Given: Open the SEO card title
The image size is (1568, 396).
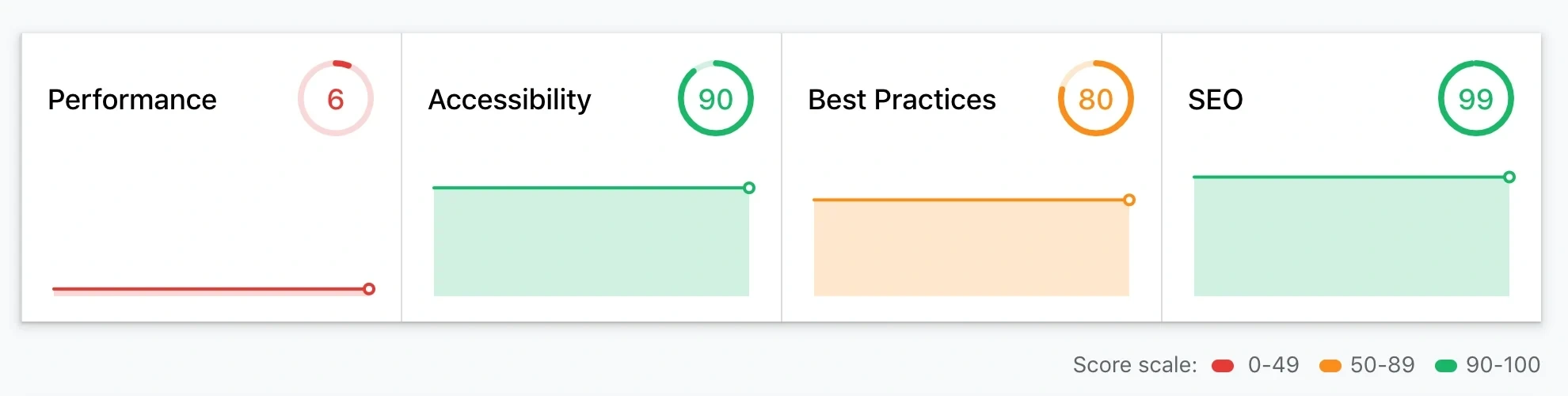Looking at the screenshot, I should pos(1216,100).
